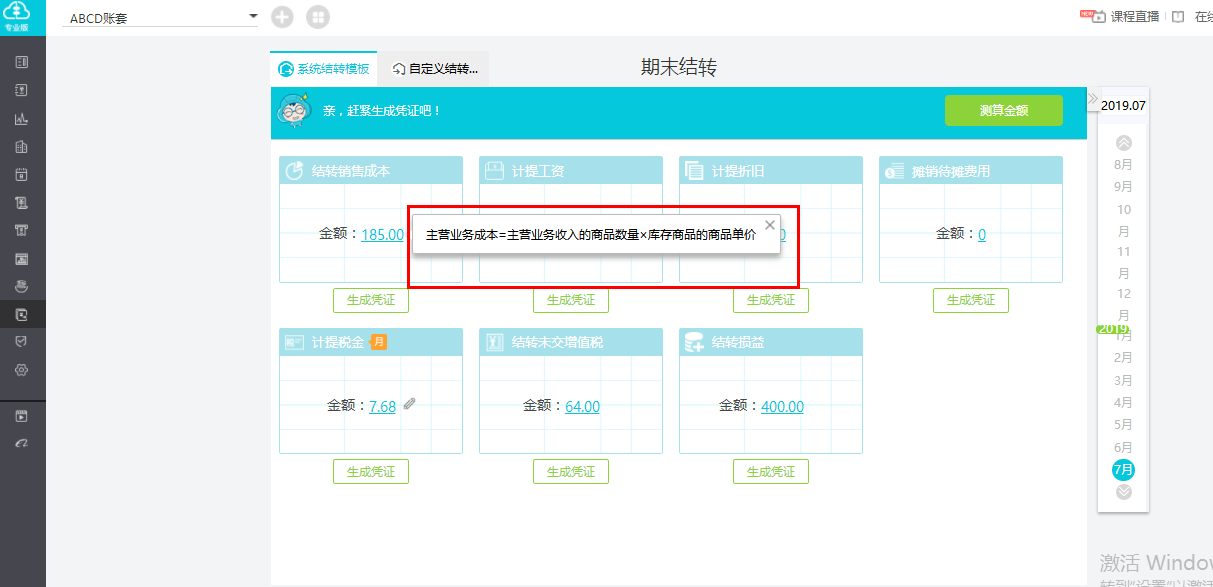Generate voucher for 计提税金
Viewport: 1213px width, 587px height.
coord(371,471)
